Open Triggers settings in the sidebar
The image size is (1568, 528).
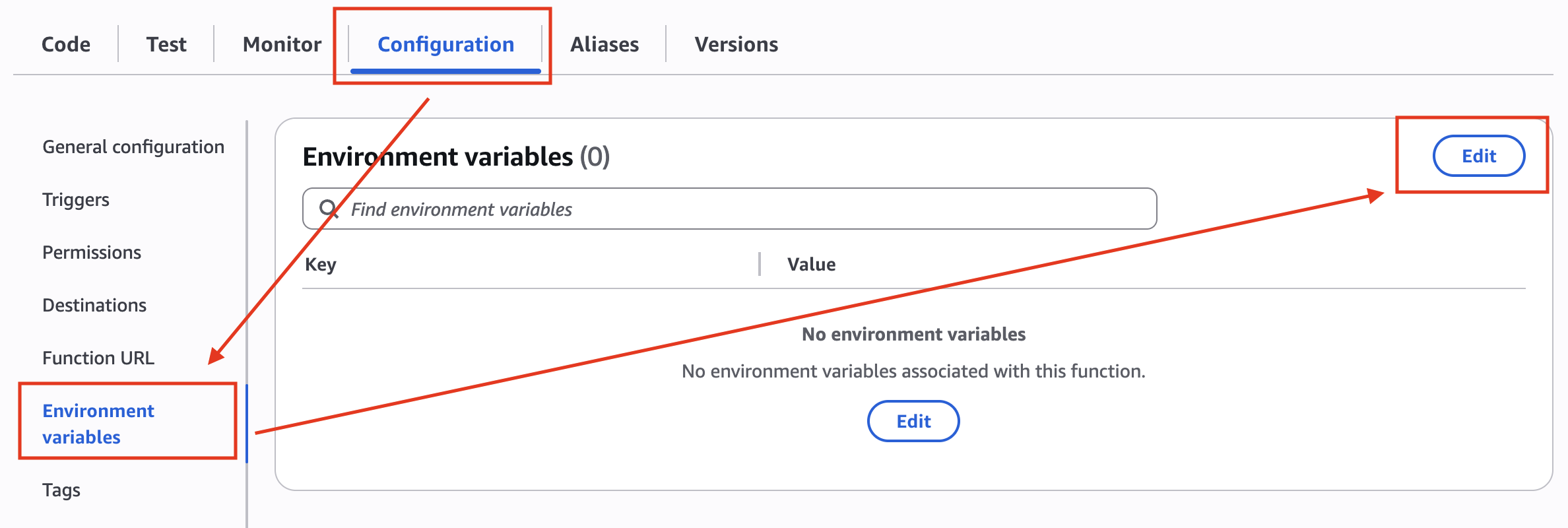76,199
